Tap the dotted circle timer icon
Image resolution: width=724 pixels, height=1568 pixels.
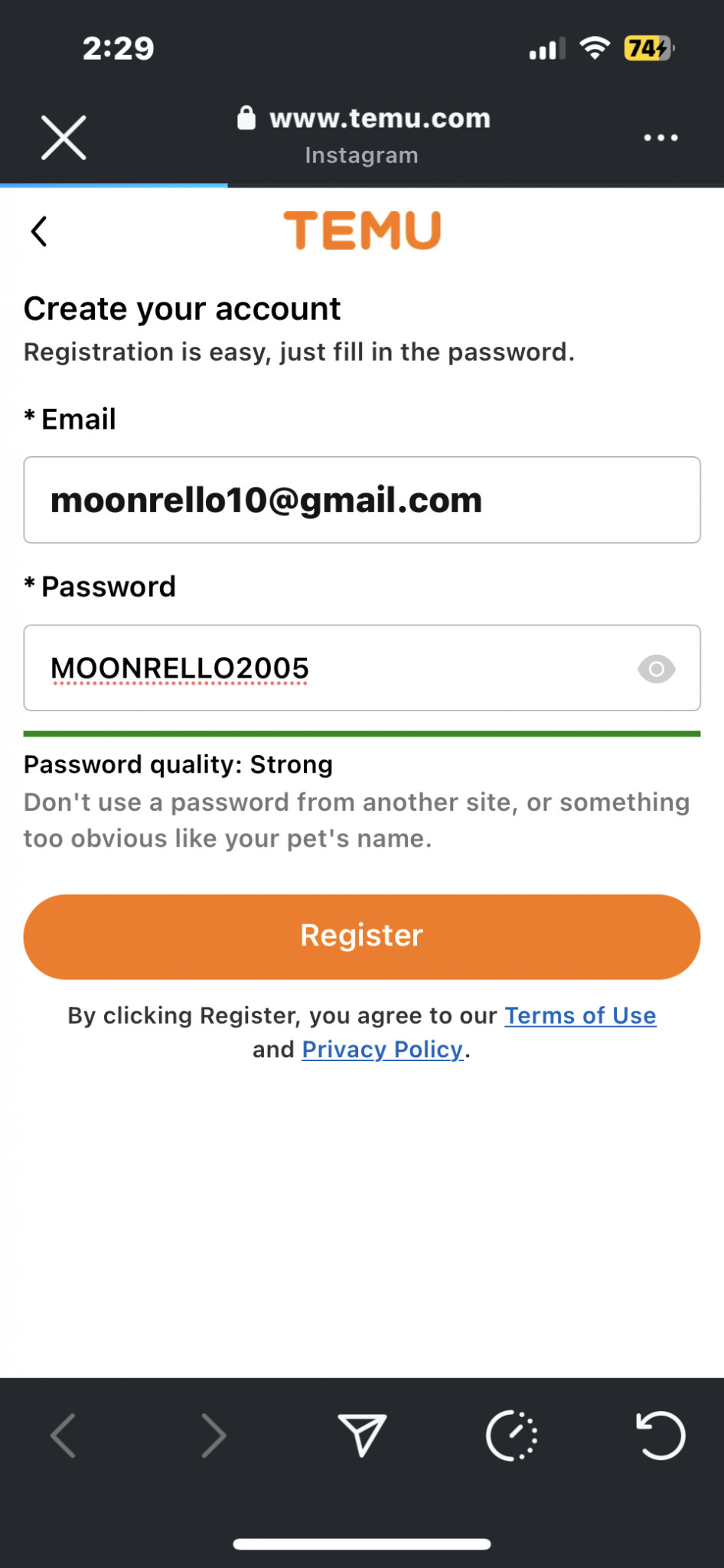(511, 1436)
